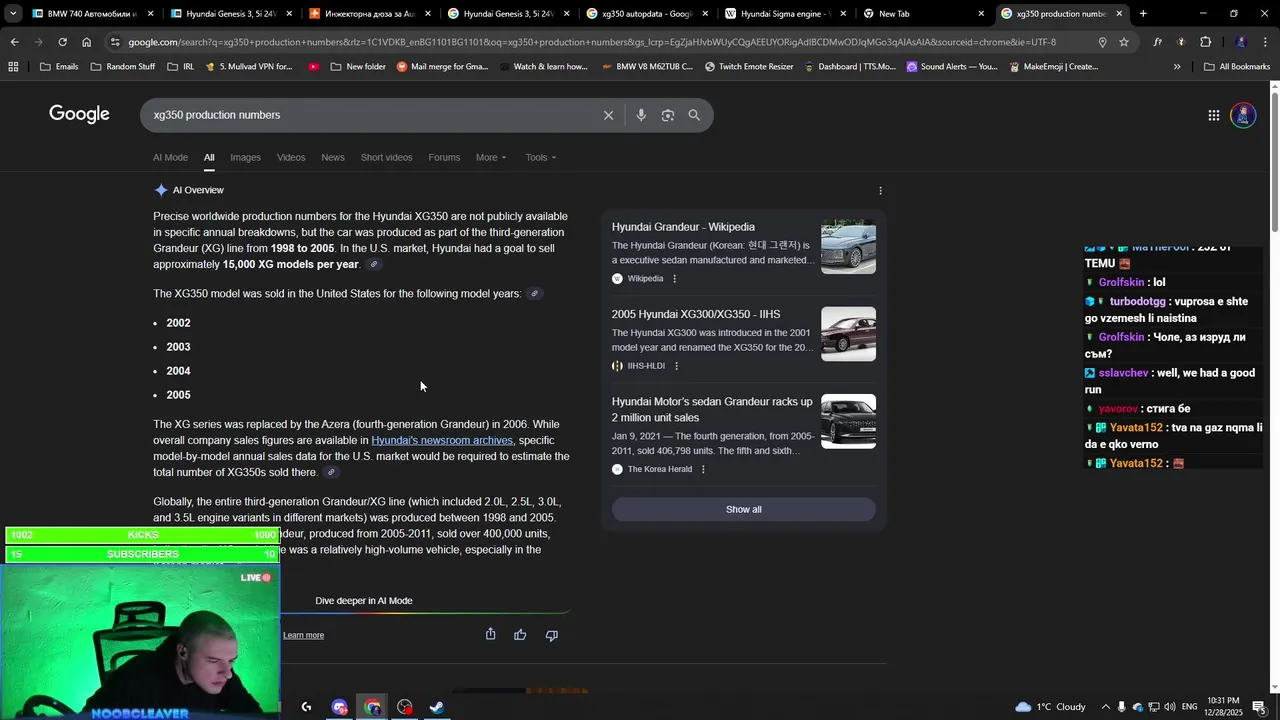Viewport: 1280px width, 720px height.
Task: Open Google Lens image search
Action: point(668,115)
